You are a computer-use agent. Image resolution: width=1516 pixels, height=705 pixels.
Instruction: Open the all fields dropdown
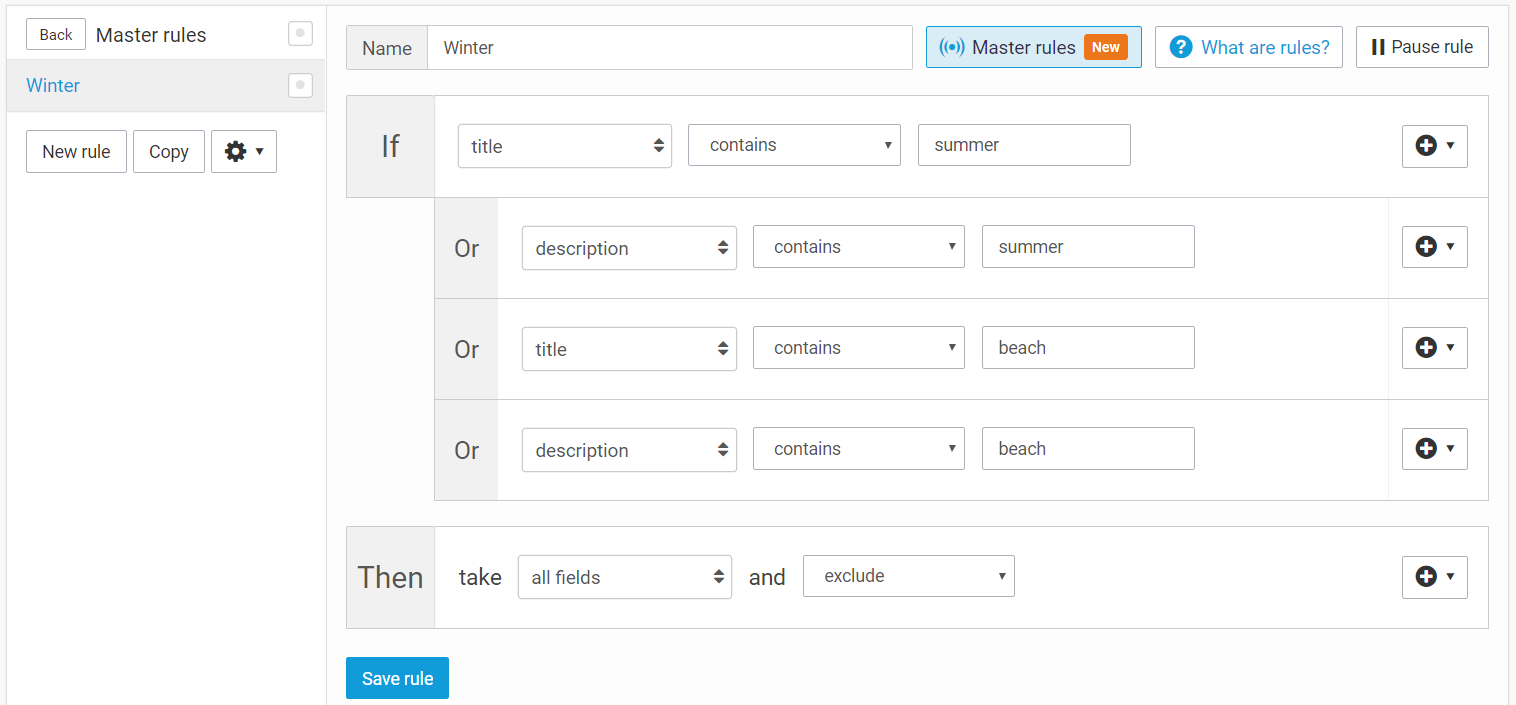[x=624, y=577]
